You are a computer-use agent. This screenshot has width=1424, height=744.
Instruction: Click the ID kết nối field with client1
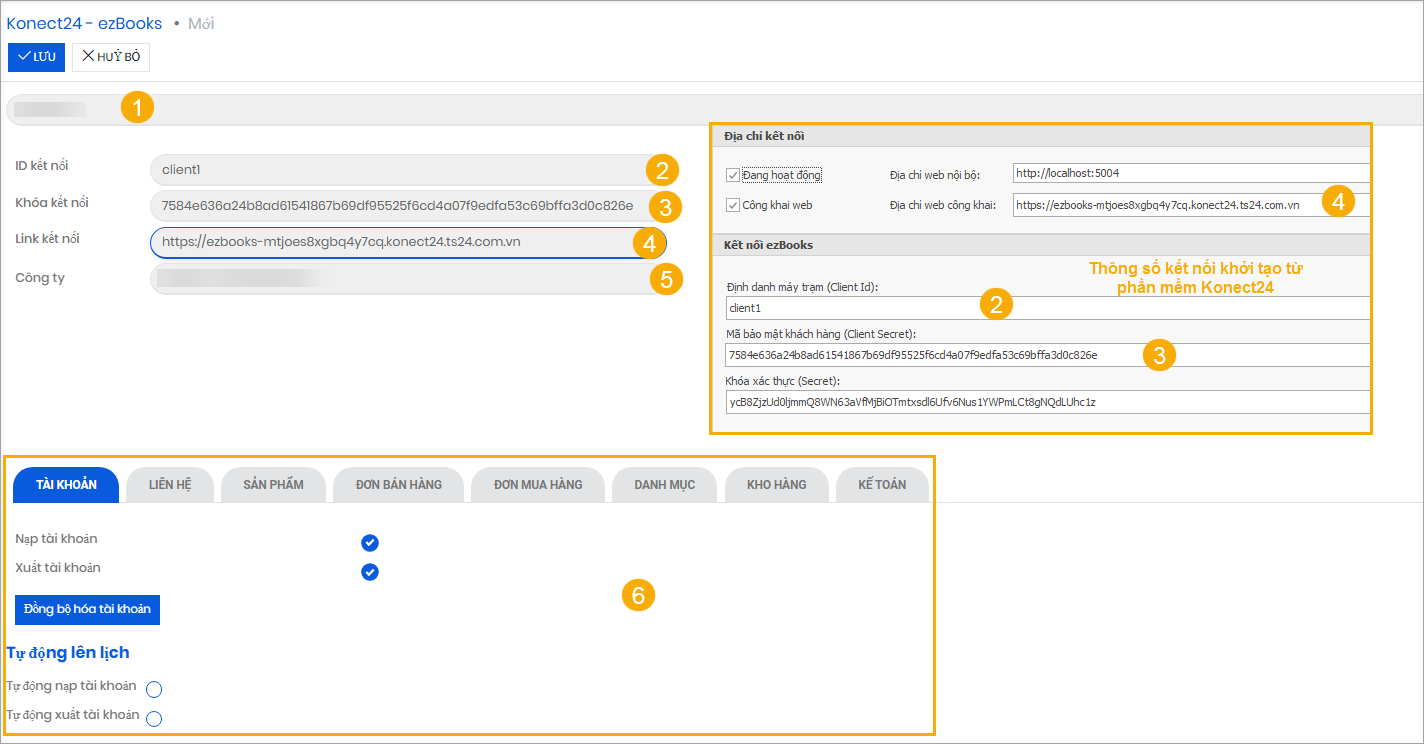[408, 170]
